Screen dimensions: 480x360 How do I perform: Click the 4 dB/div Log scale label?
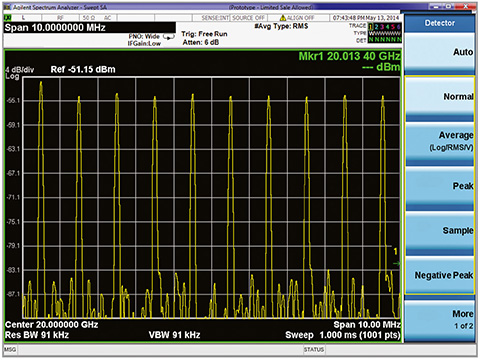[x=19, y=73]
